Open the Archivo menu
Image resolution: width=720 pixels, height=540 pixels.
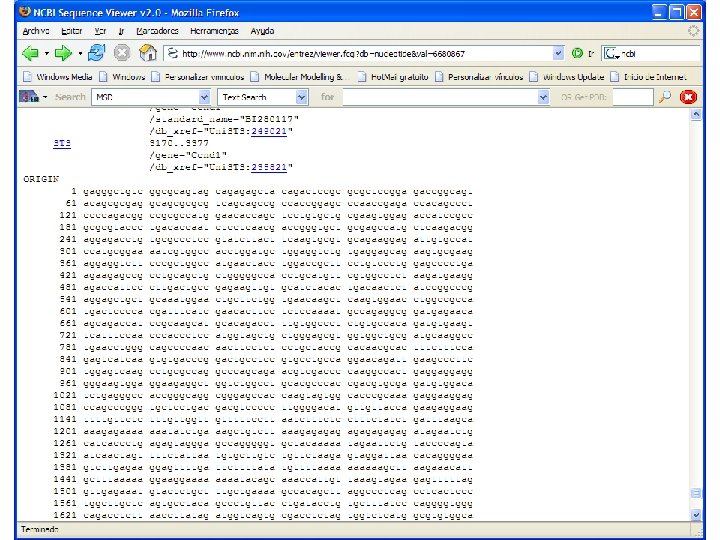point(36,31)
